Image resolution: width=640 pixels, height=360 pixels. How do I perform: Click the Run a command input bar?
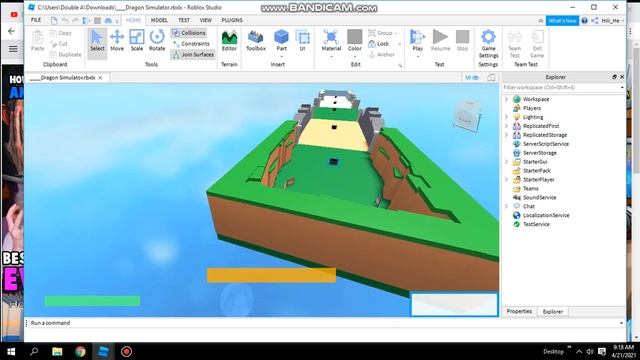pyautogui.click(x=324, y=323)
